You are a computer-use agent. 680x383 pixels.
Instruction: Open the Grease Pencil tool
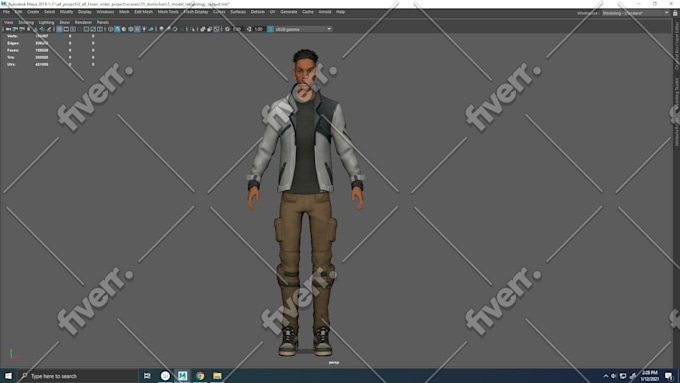[49, 29]
